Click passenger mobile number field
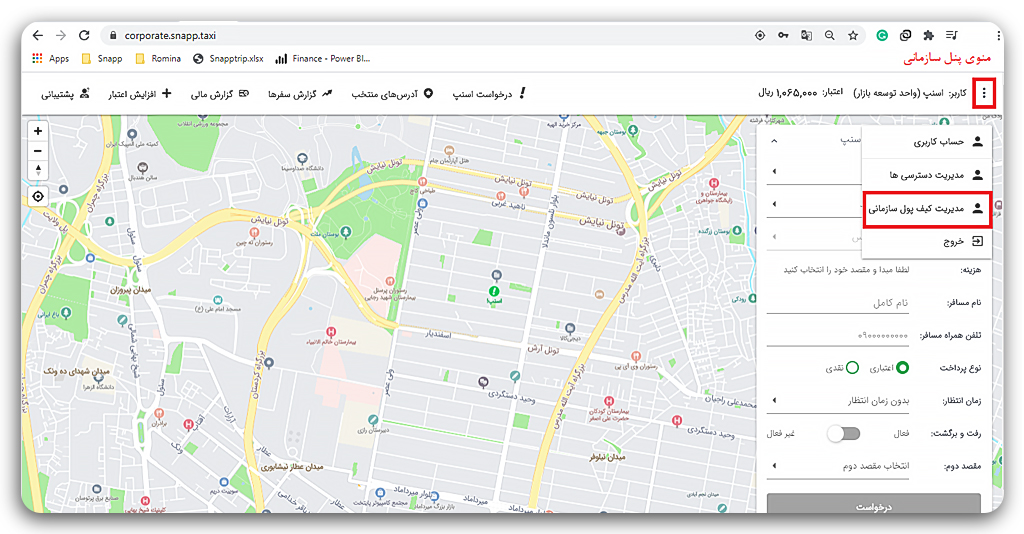 pos(837,336)
